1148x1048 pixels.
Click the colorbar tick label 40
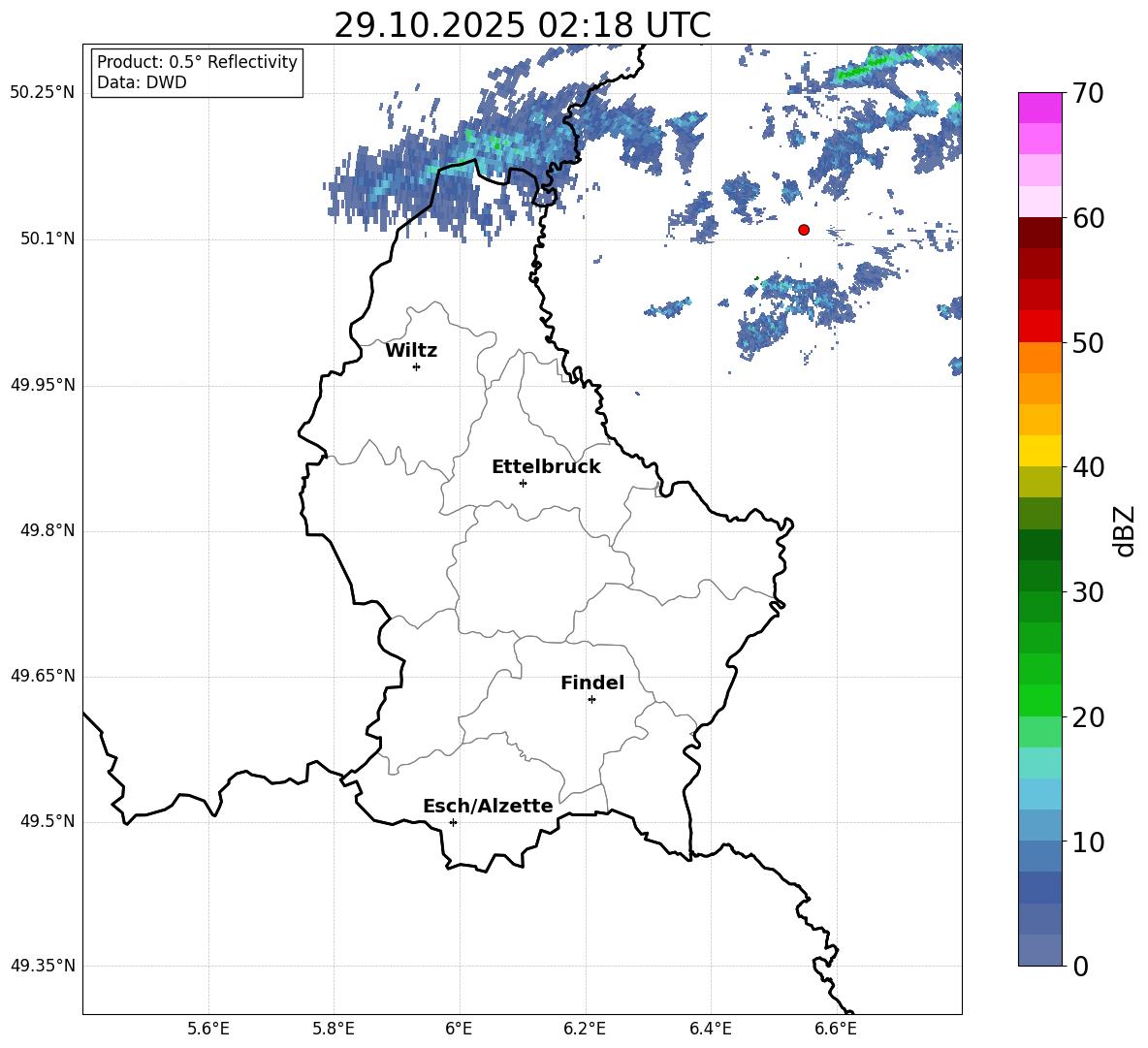pyautogui.click(x=1088, y=467)
